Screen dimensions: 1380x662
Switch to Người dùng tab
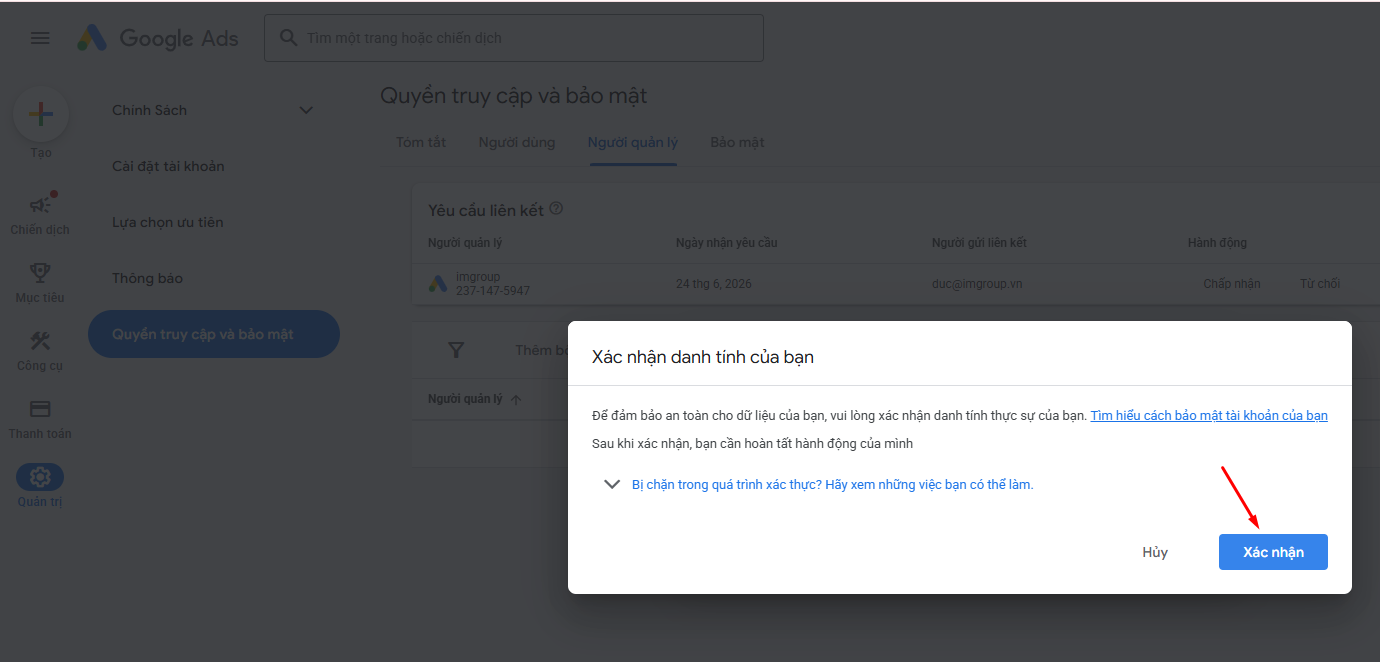coord(517,142)
